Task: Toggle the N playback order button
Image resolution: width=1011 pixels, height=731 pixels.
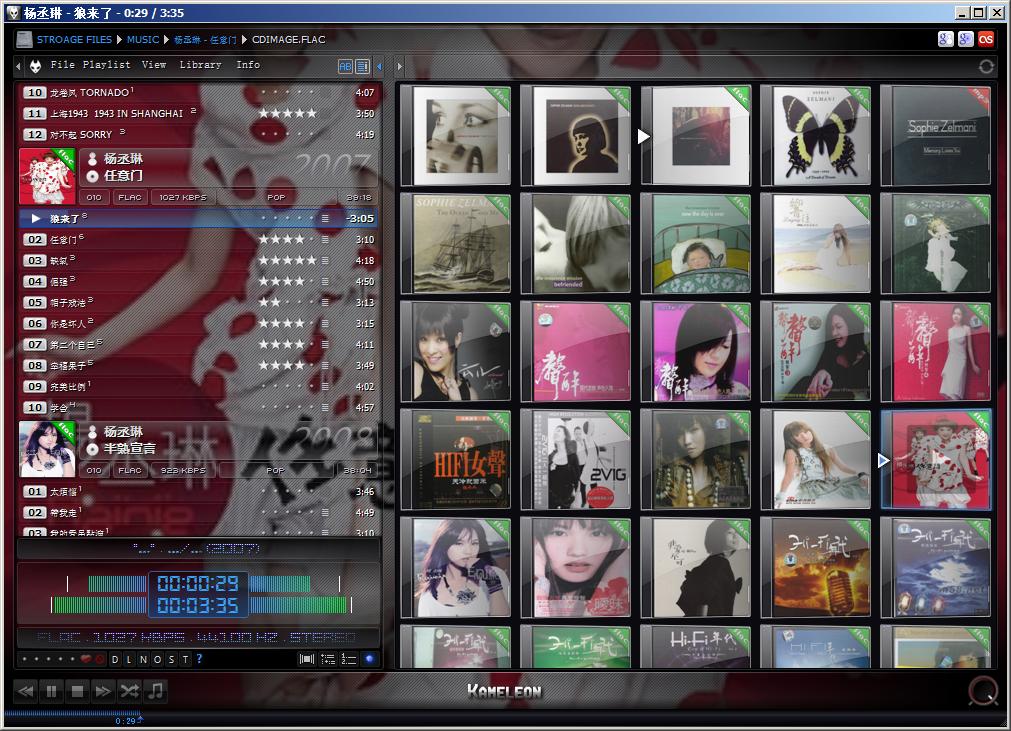Action: [x=143, y=659]
